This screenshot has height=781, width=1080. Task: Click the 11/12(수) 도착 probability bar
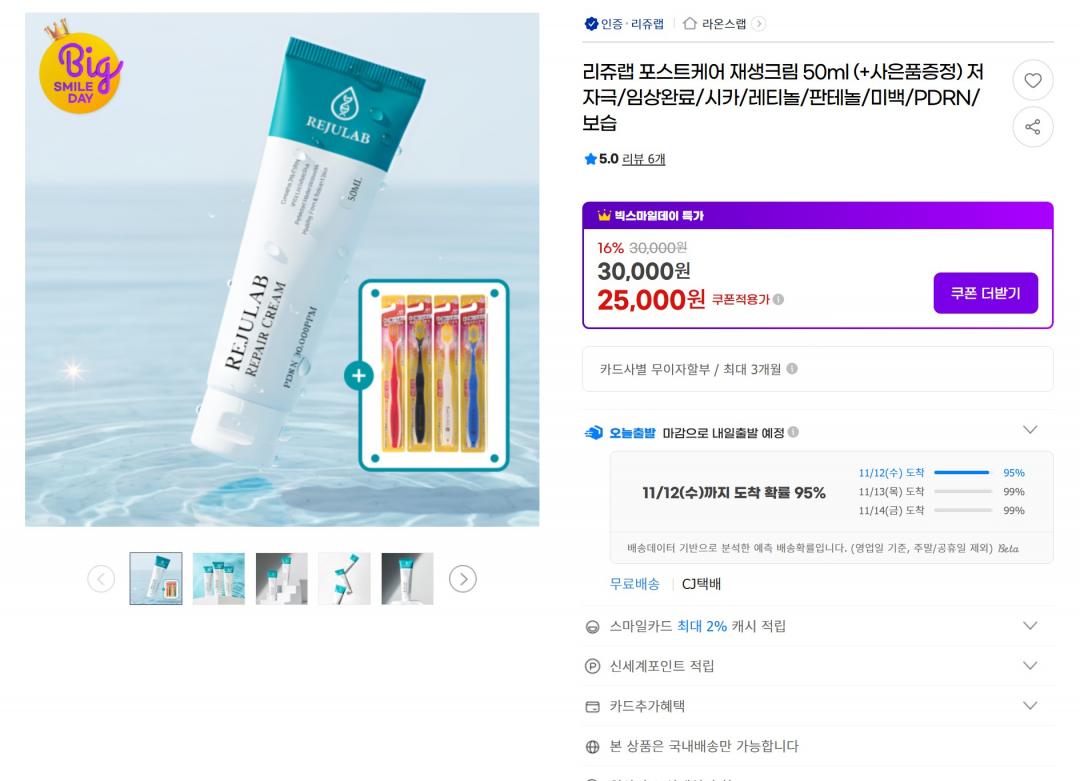click(x=962, y=472)
